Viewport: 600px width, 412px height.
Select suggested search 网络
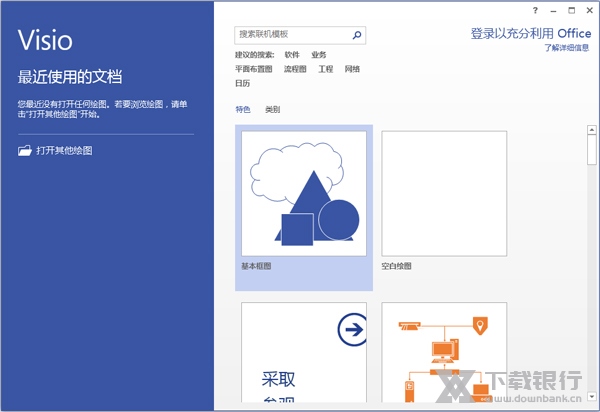(352, 69)
